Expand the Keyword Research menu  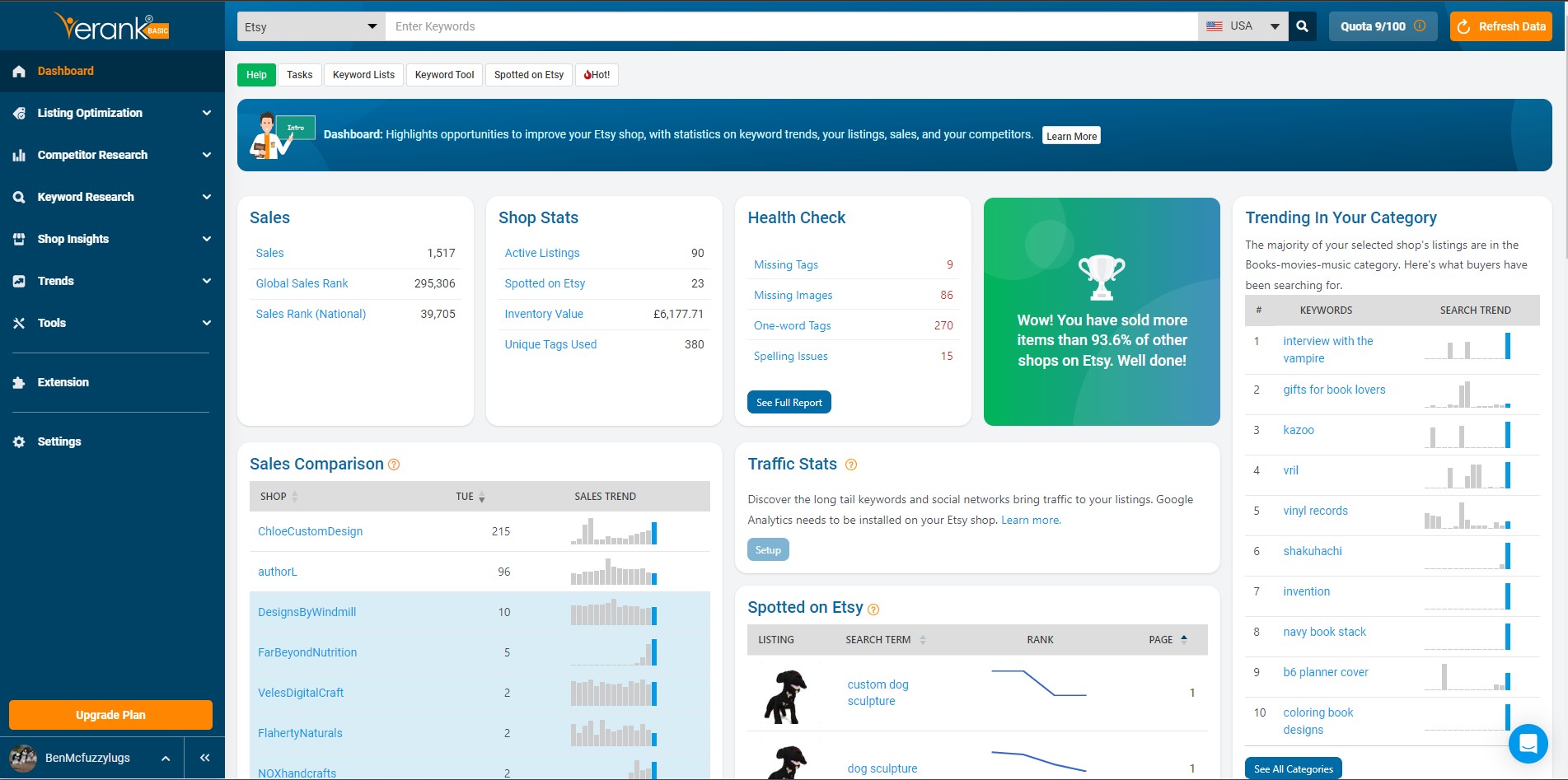(207, 198)
